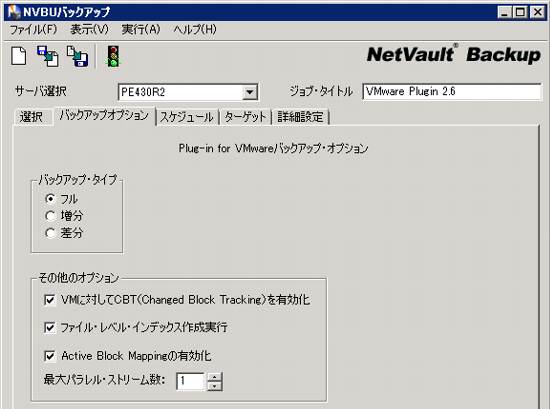Switch to the ターゲット tab
This screenshot has height=409, width=550.
coord(245,117)
